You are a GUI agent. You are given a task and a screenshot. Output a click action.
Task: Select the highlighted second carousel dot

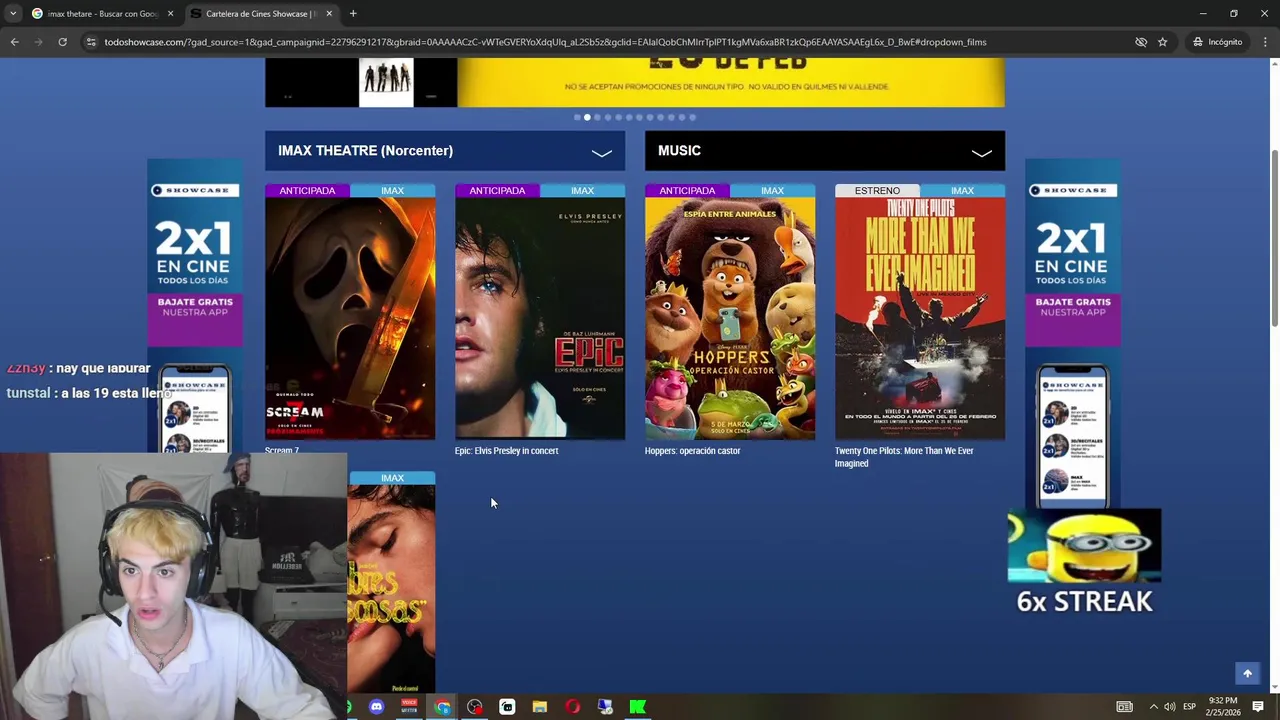(x=587, y=117)
